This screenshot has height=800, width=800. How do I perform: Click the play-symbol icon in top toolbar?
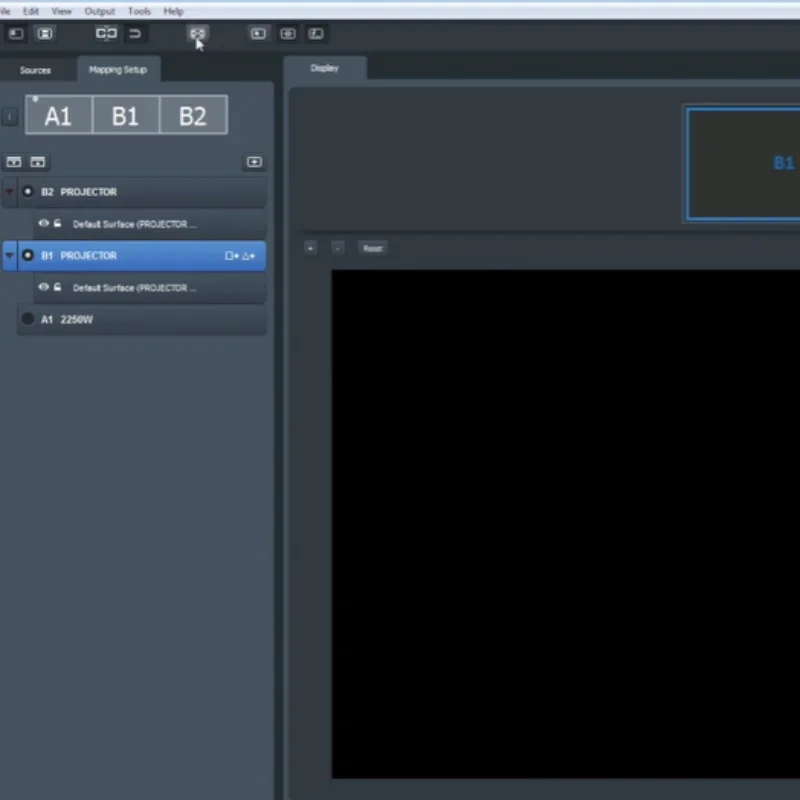[x=258, y=33]
